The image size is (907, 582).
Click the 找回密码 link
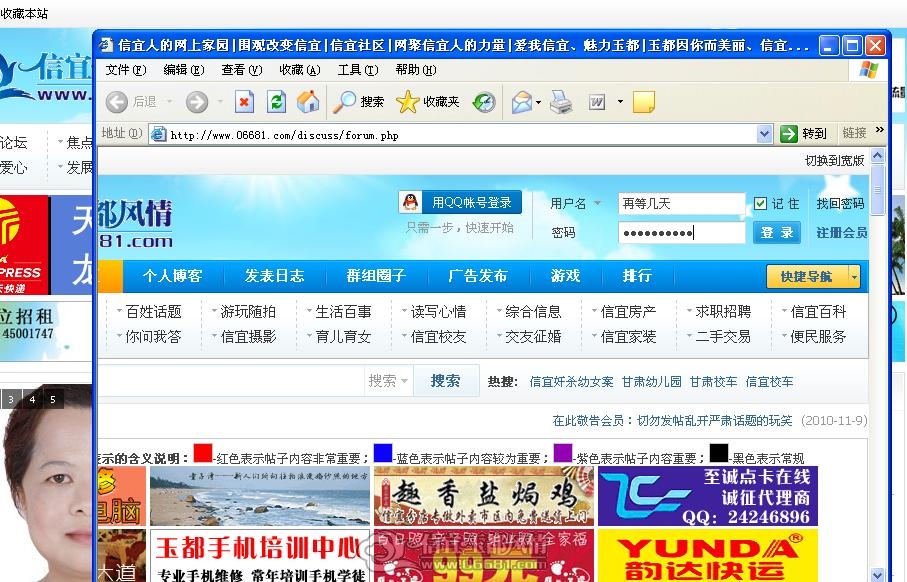(840, 204)
